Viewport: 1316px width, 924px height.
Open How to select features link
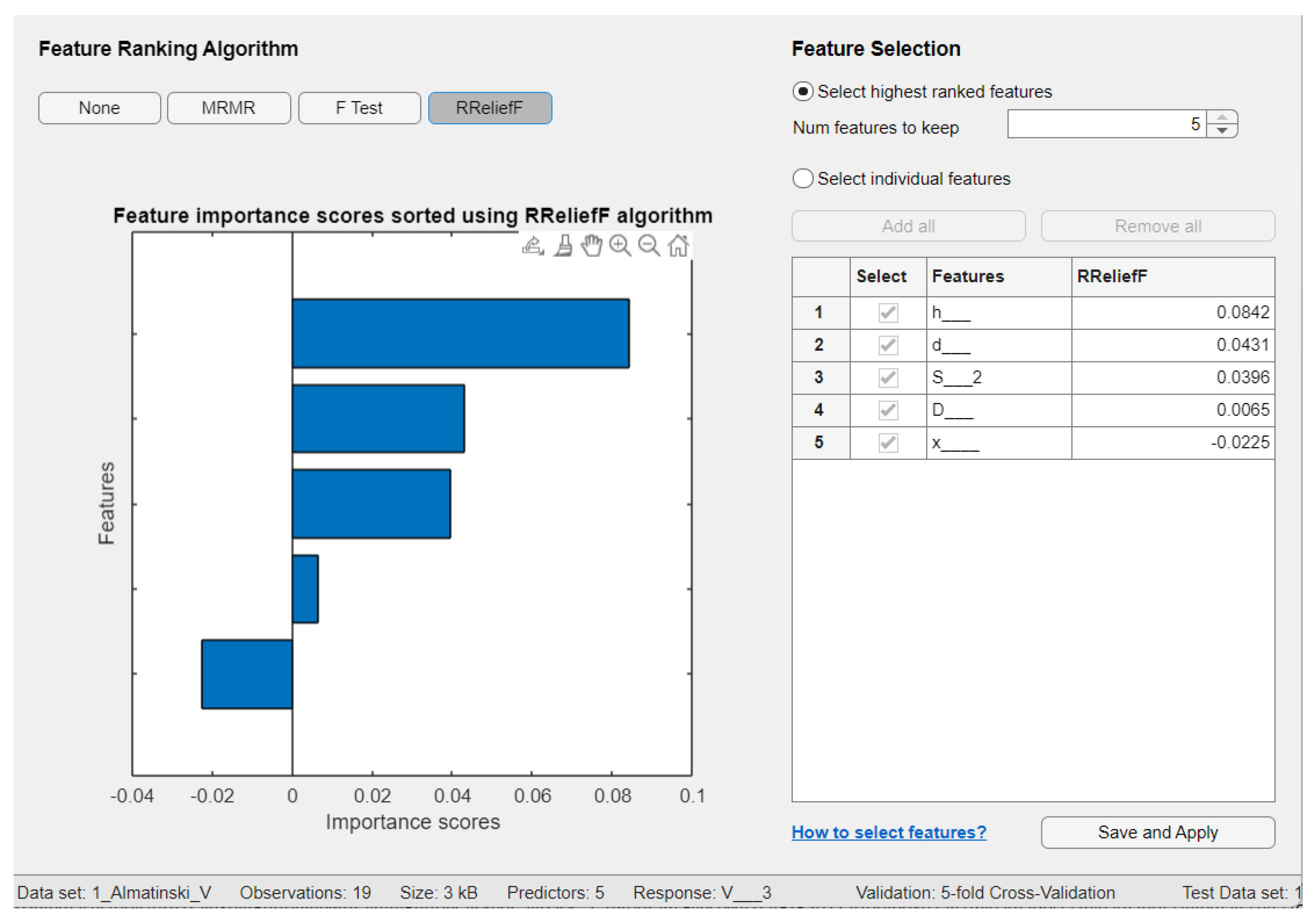point(889,832)
